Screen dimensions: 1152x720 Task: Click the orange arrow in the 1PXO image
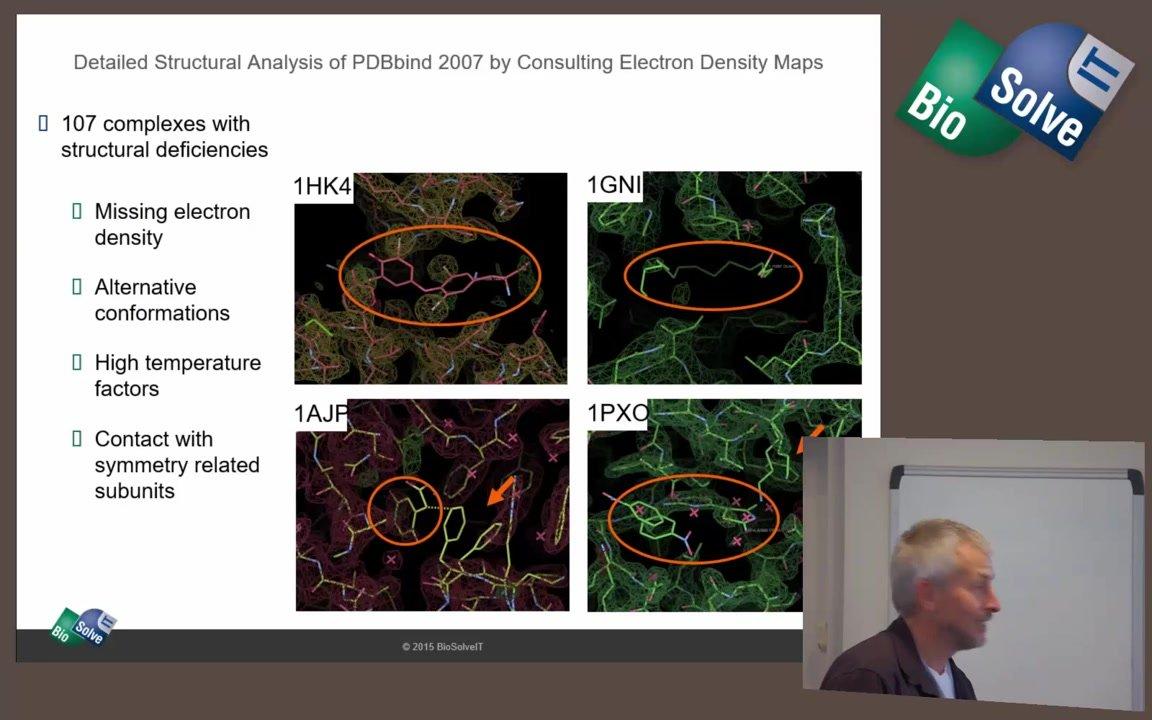point(812,438)
